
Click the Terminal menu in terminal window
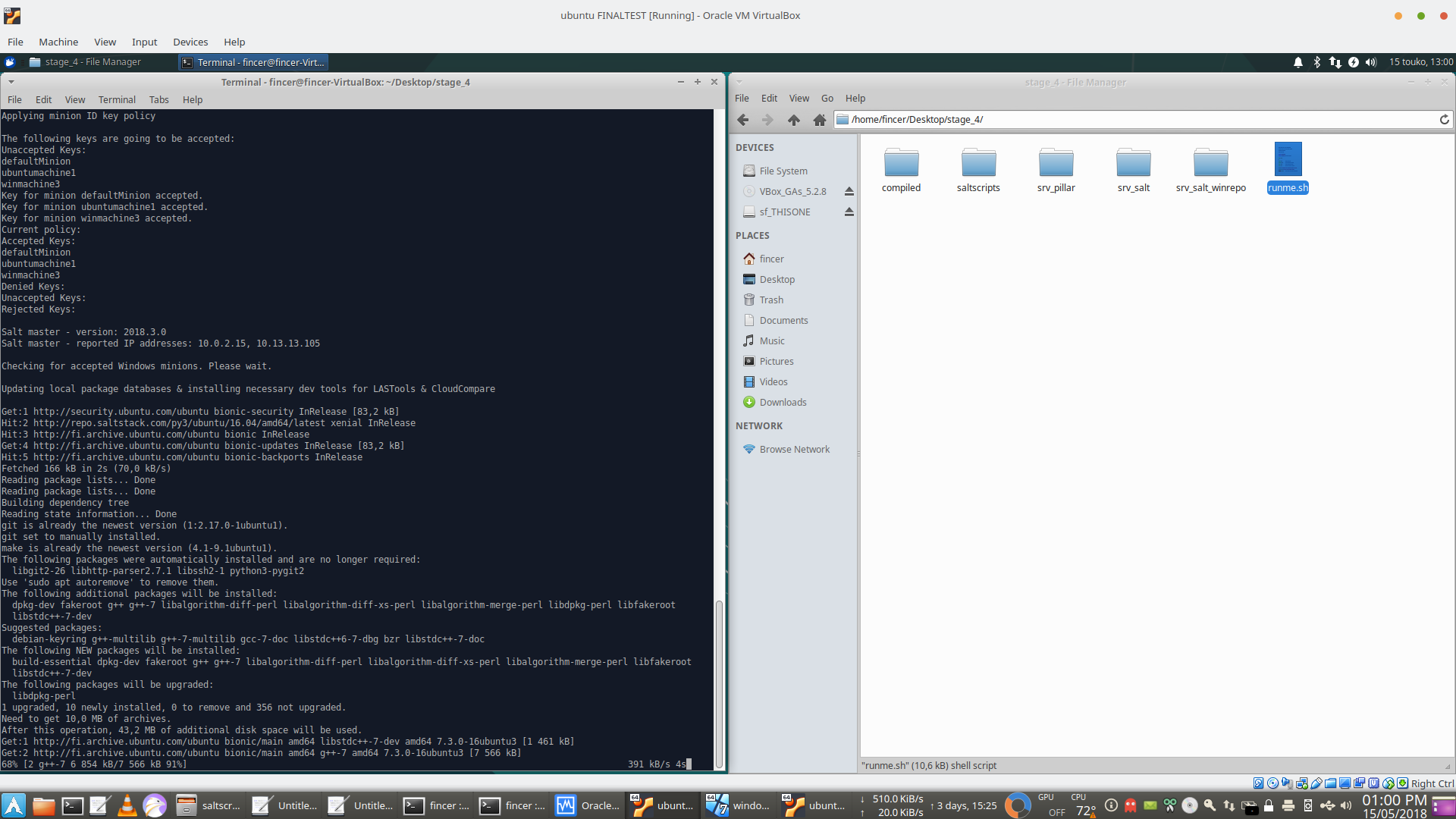pyautogui.click(x=116, y=99)
